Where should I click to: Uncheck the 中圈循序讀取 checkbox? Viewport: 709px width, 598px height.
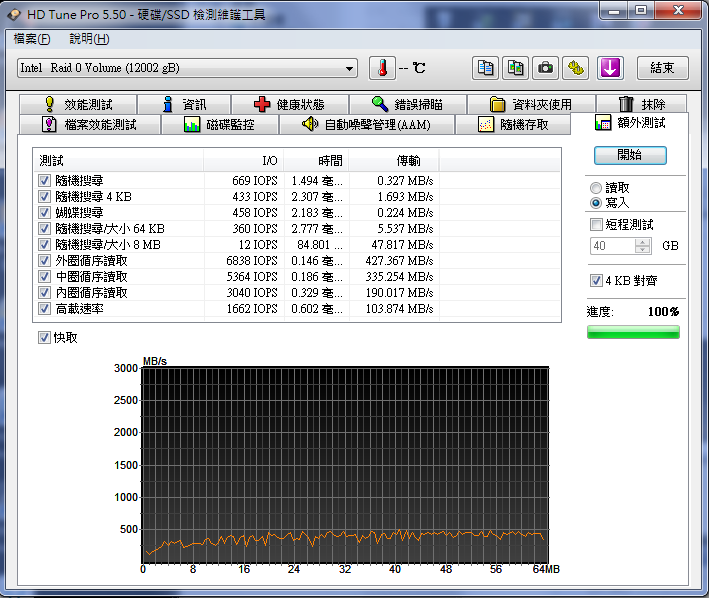pyautogui.click(x=44, y=277)
